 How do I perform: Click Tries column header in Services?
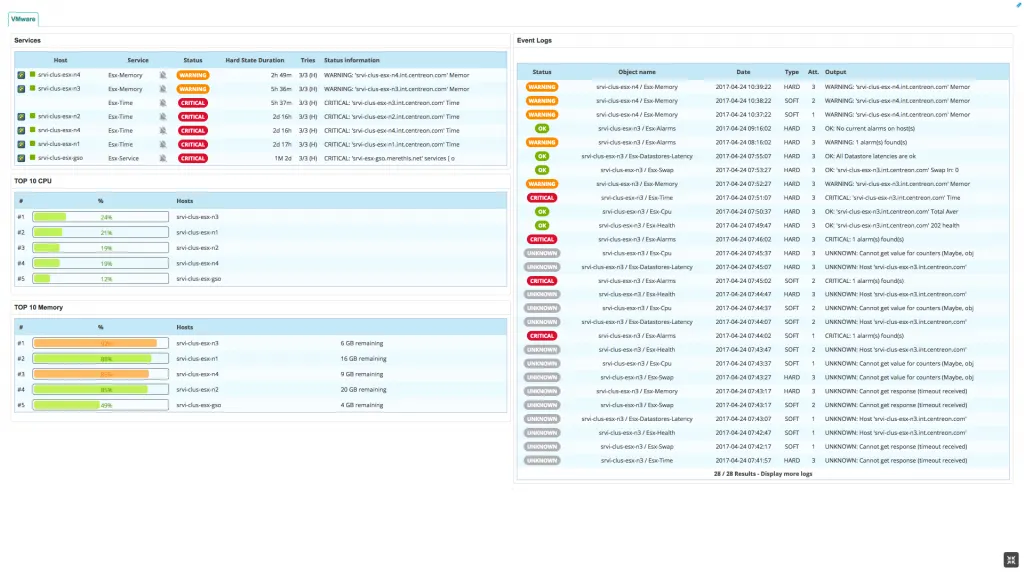[308, 60]
